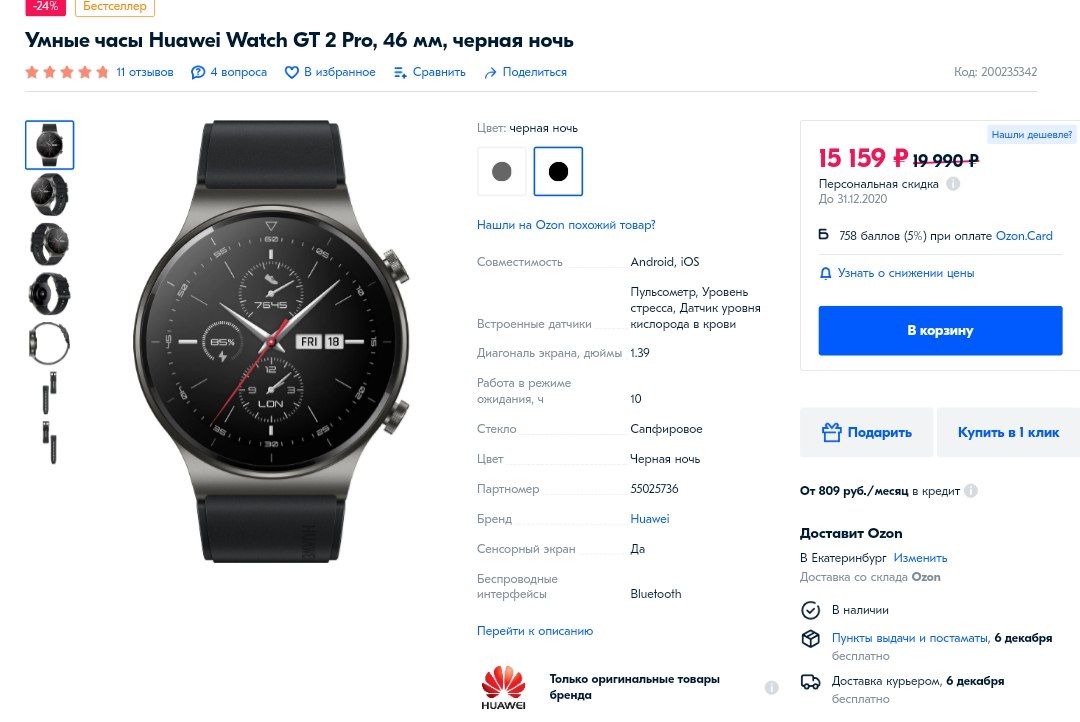
Task: Select the gray color swatch
Action: pyautogui.click(x=501, y=172)
